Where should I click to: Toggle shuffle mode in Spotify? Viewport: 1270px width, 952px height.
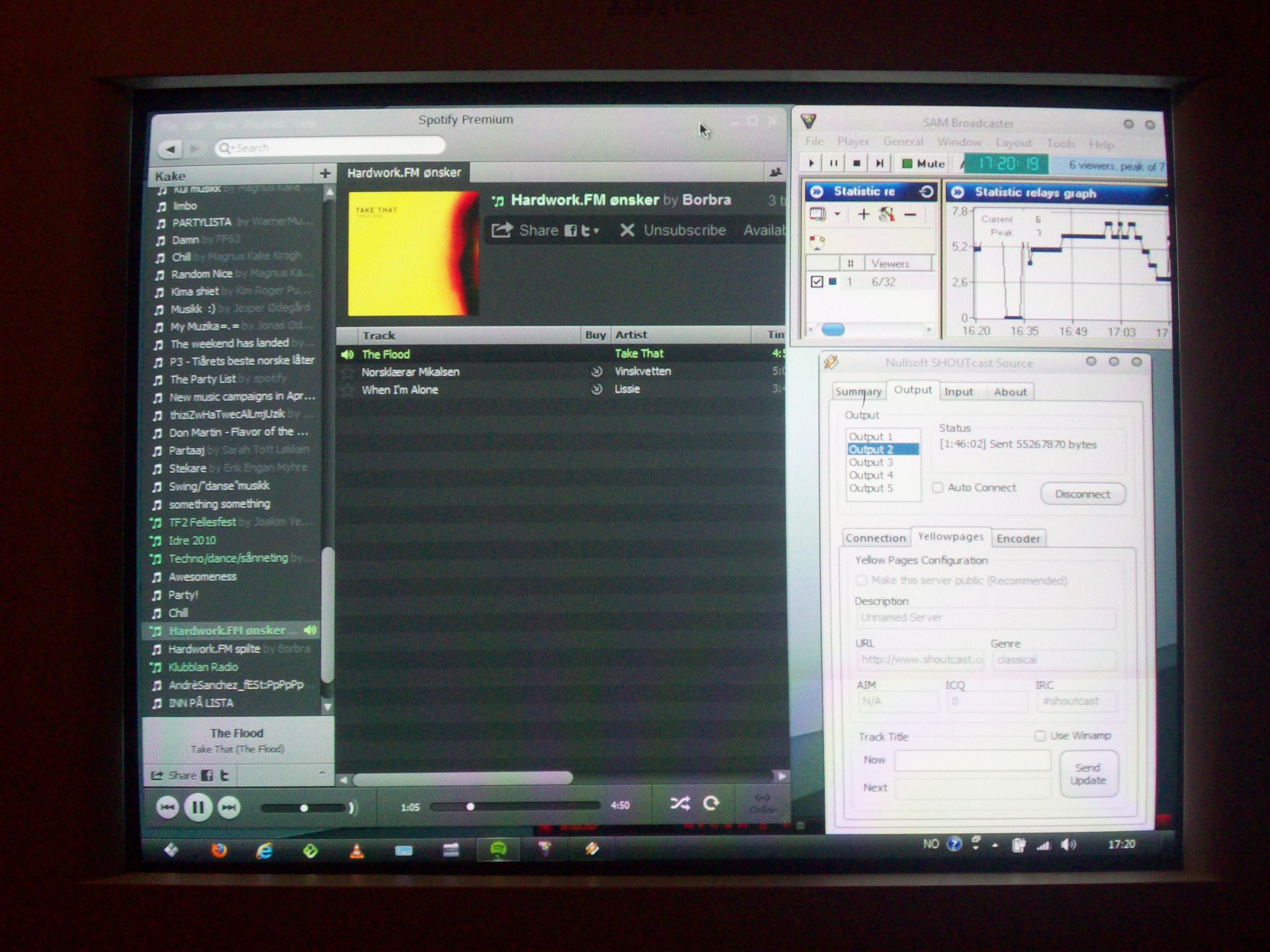[680, 803]
